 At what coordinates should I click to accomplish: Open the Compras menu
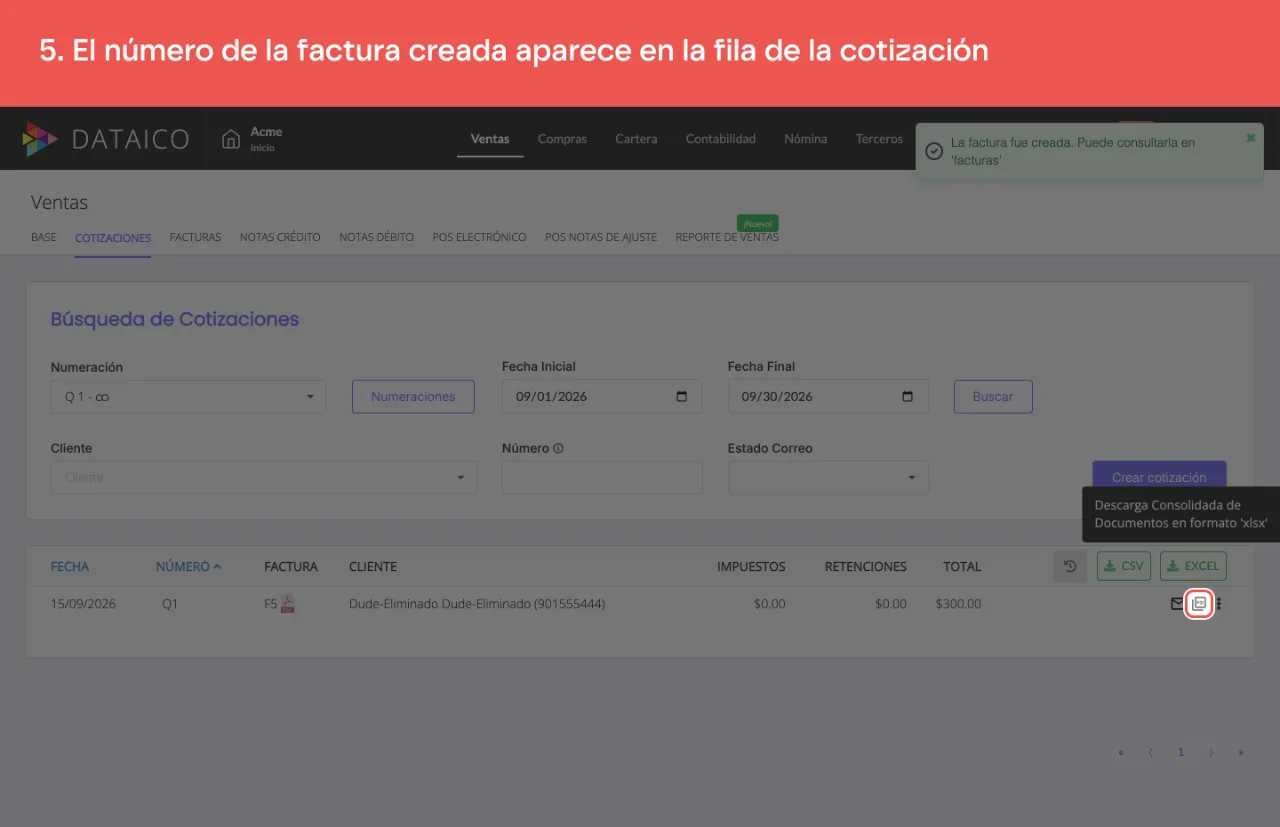(562, 139)
